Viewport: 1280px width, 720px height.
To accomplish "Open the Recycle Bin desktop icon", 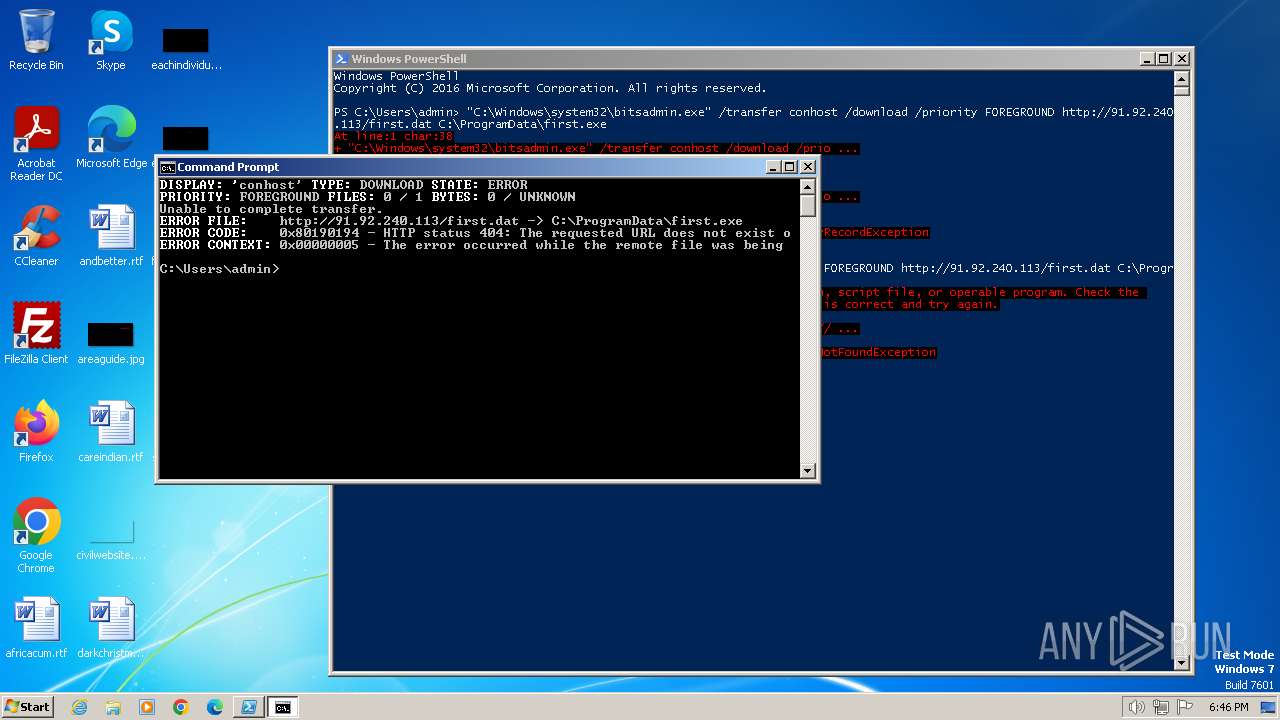I will pos(36,40).
